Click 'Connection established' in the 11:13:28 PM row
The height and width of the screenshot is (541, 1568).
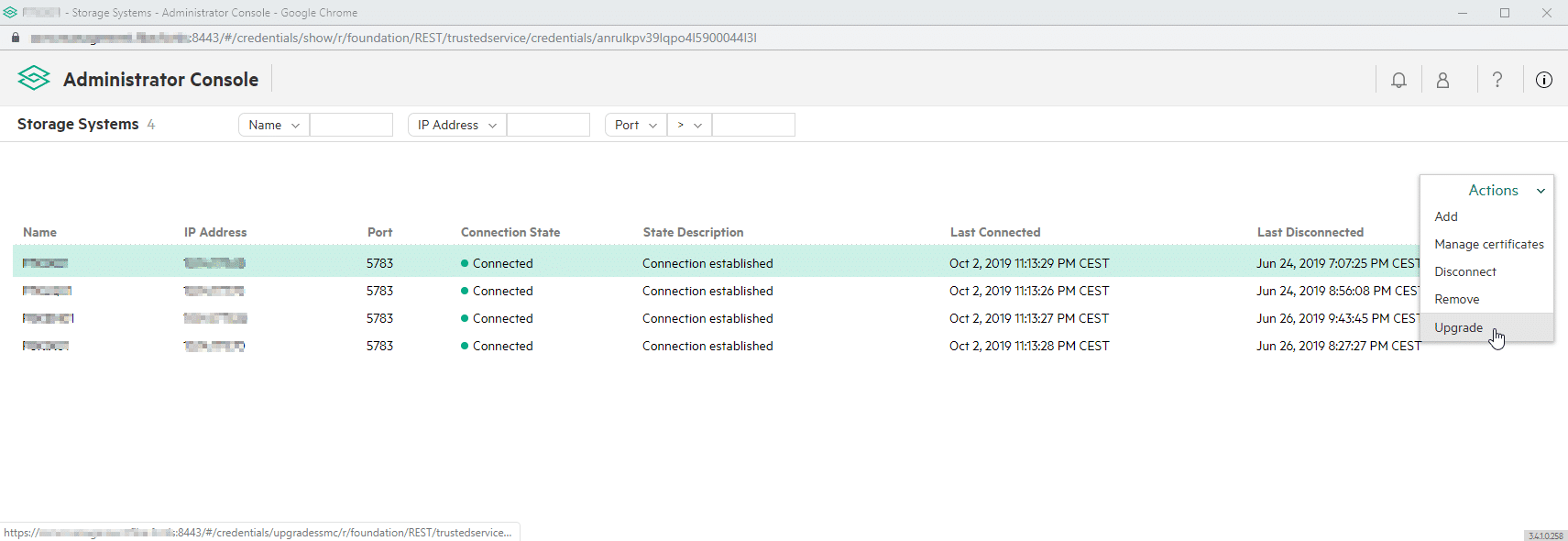tap(707, 346)
